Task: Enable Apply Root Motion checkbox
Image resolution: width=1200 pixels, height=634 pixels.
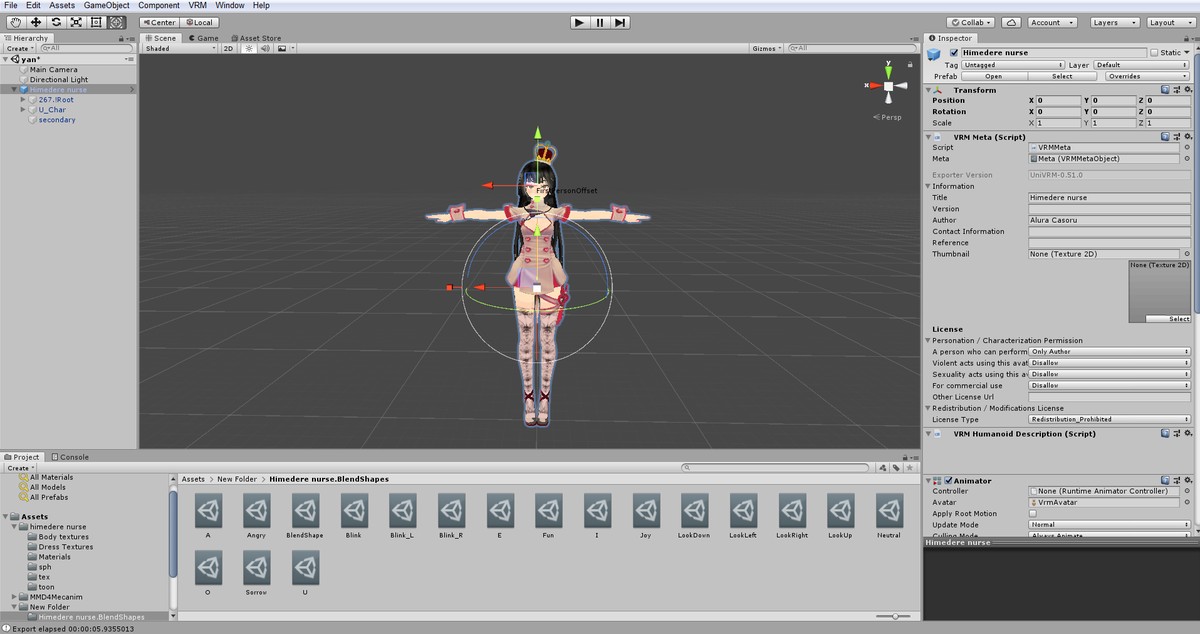Action: [x=1033, y=514]
